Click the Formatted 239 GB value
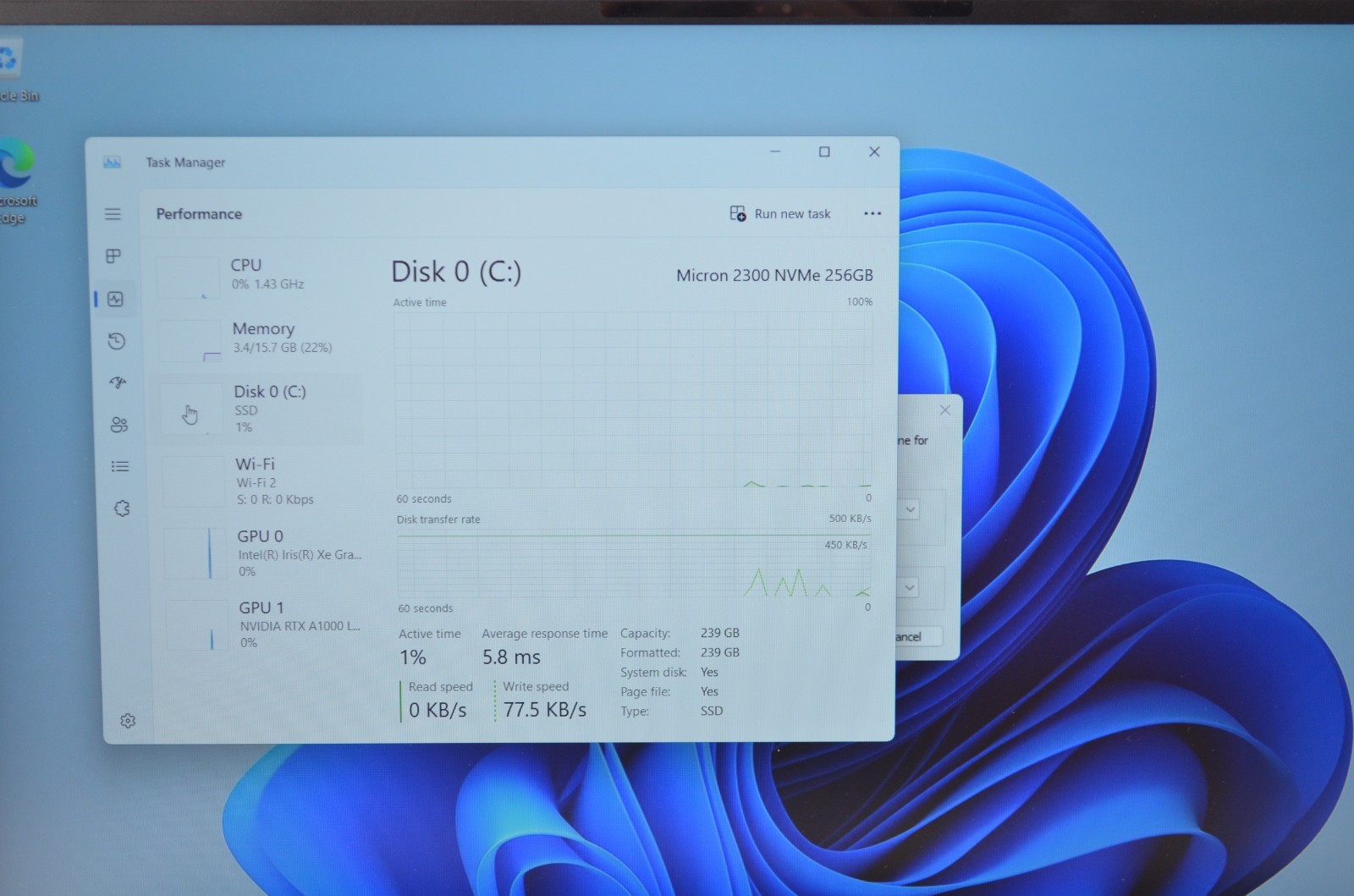 [720, 652]
